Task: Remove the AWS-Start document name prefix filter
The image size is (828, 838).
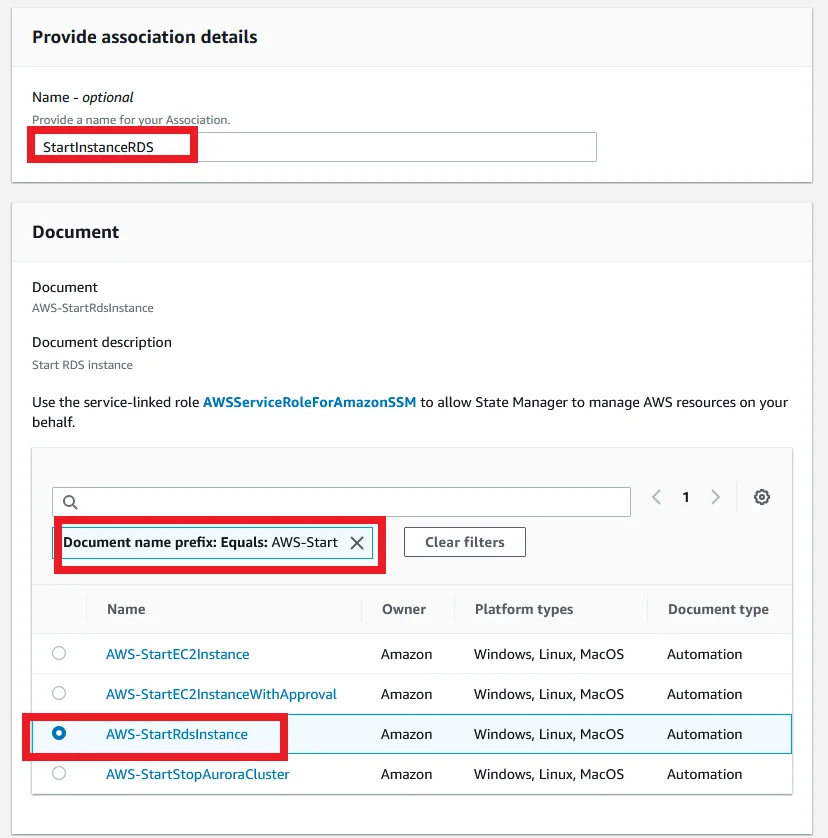Action: (x=357, y=543)
